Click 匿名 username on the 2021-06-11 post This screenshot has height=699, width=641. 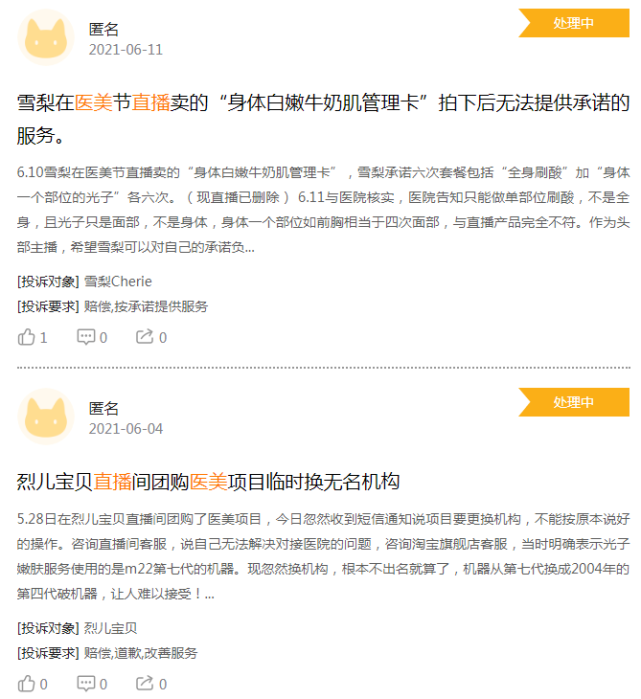click(104, 29)
